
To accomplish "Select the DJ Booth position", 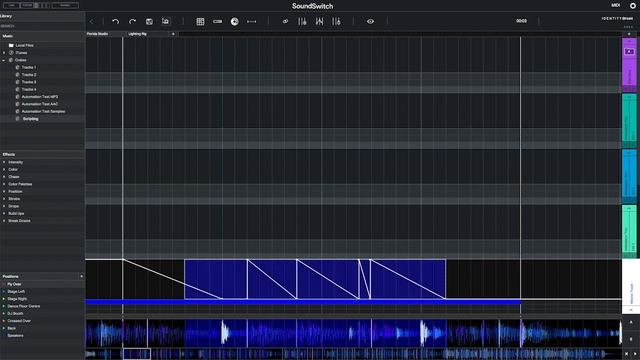I will [x=15, y=313].
